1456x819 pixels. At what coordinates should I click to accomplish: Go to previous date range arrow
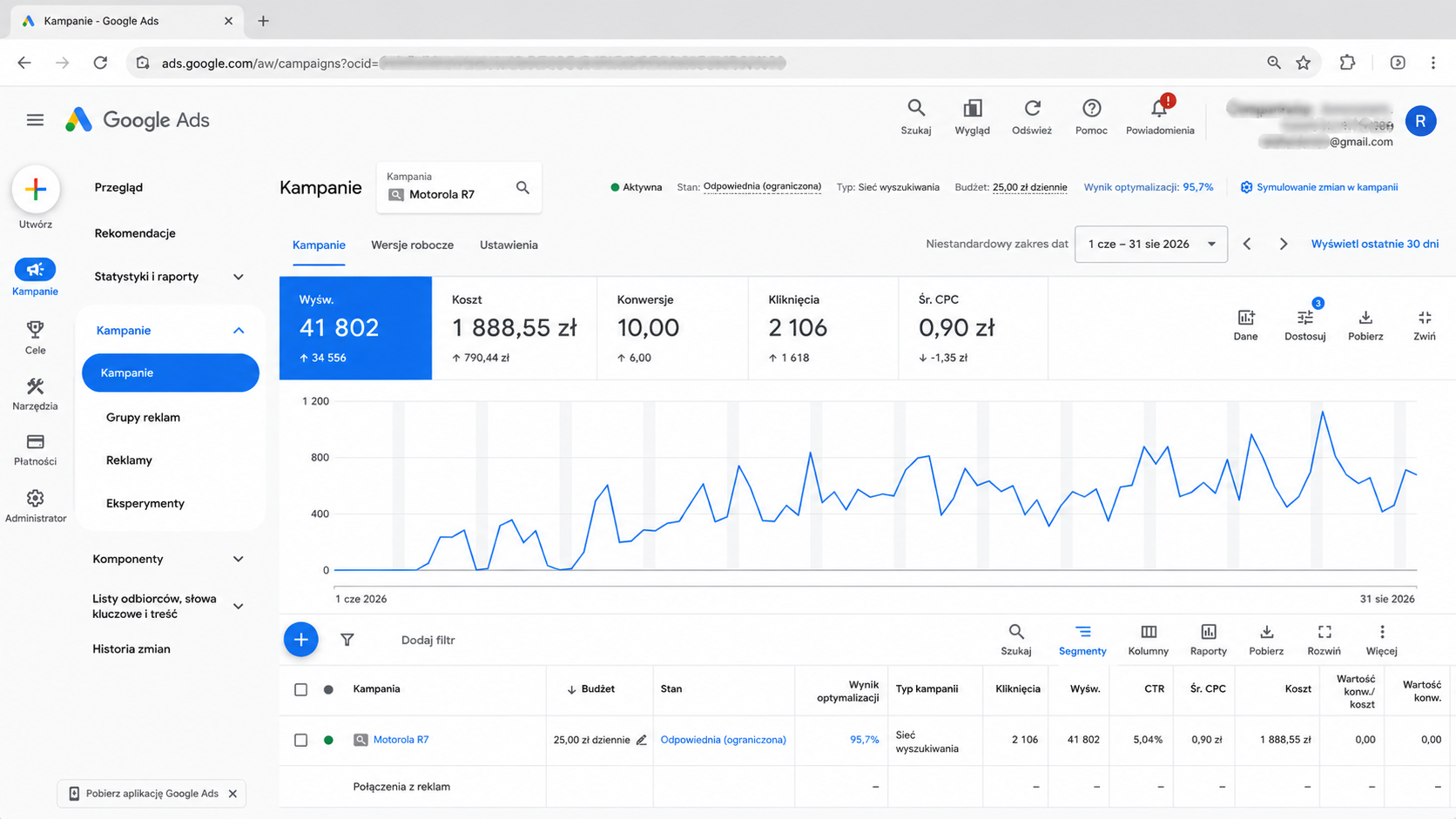1247,244
